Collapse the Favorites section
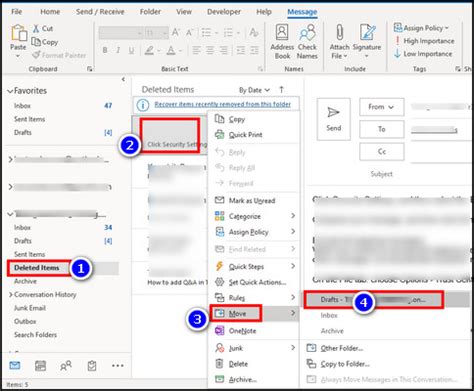This screenshot has height=391, width=474. pyautogui.click(x=10, y=91)
